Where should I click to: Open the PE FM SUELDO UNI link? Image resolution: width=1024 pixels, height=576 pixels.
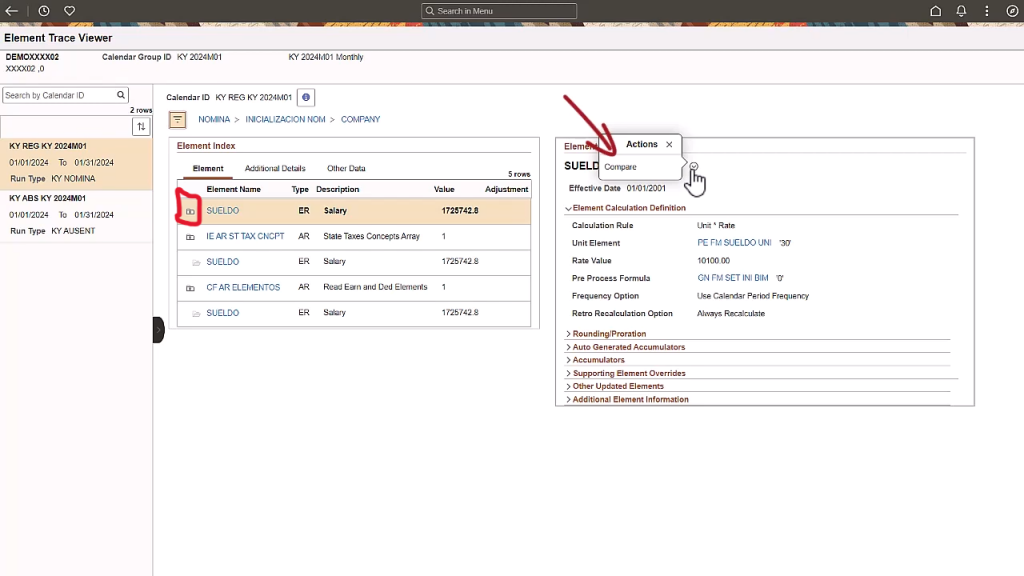[x=735, y=242]
